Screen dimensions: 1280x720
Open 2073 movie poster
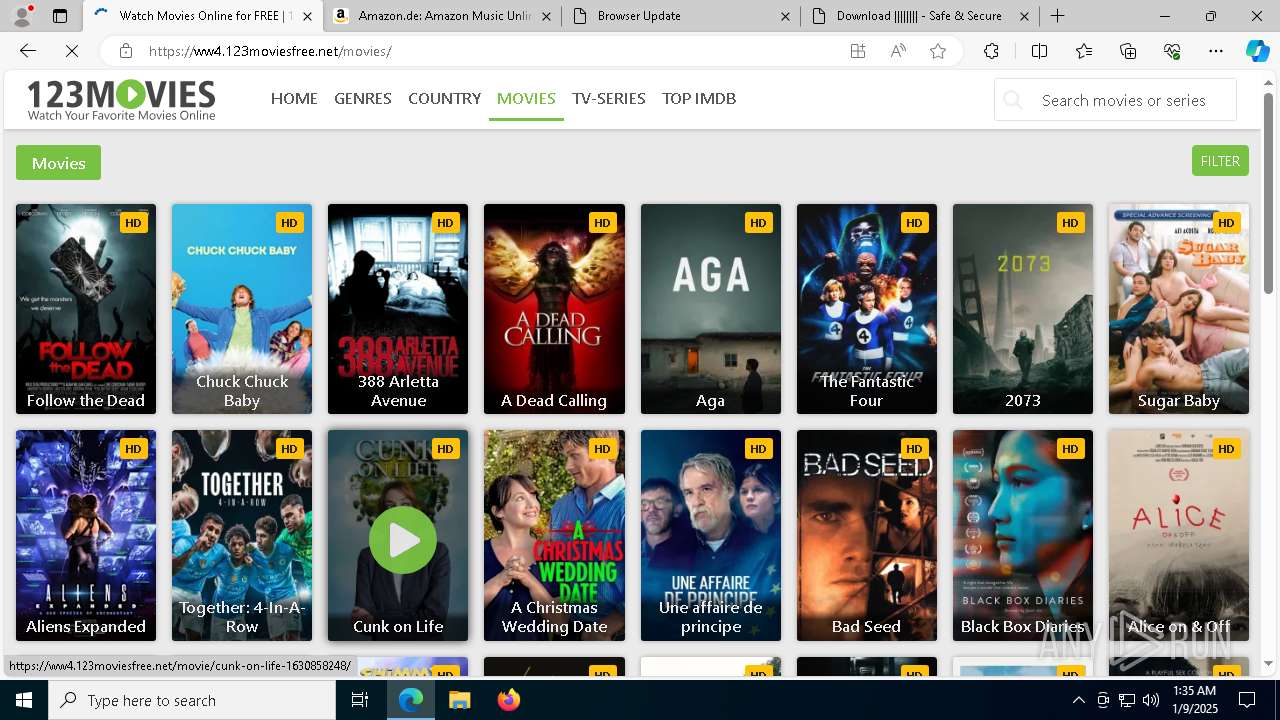pyautogui.click(x=1023, y=309)
